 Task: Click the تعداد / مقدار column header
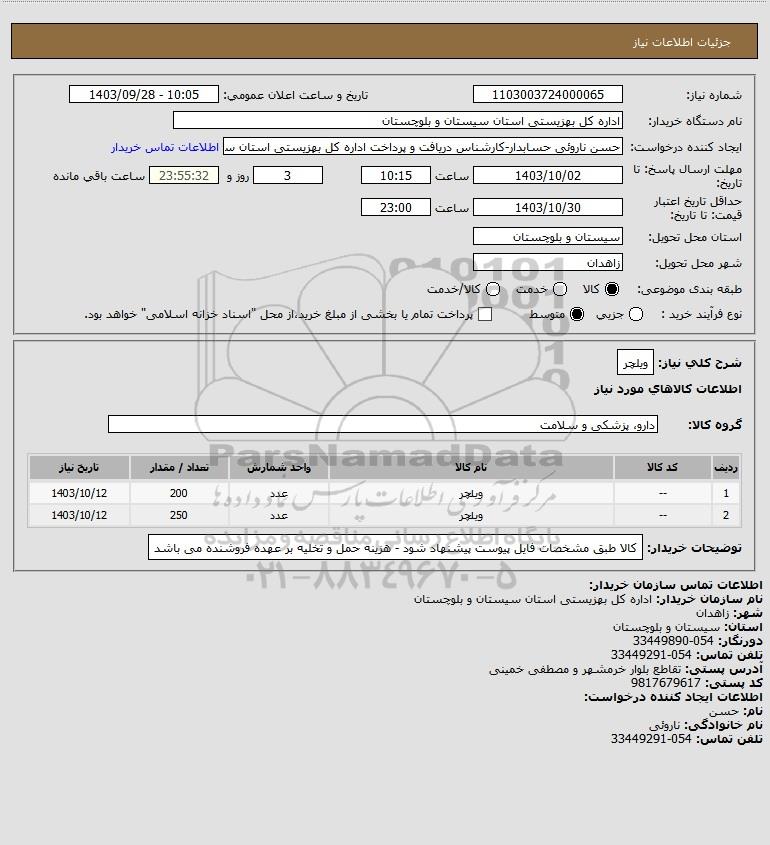[179, 468]
